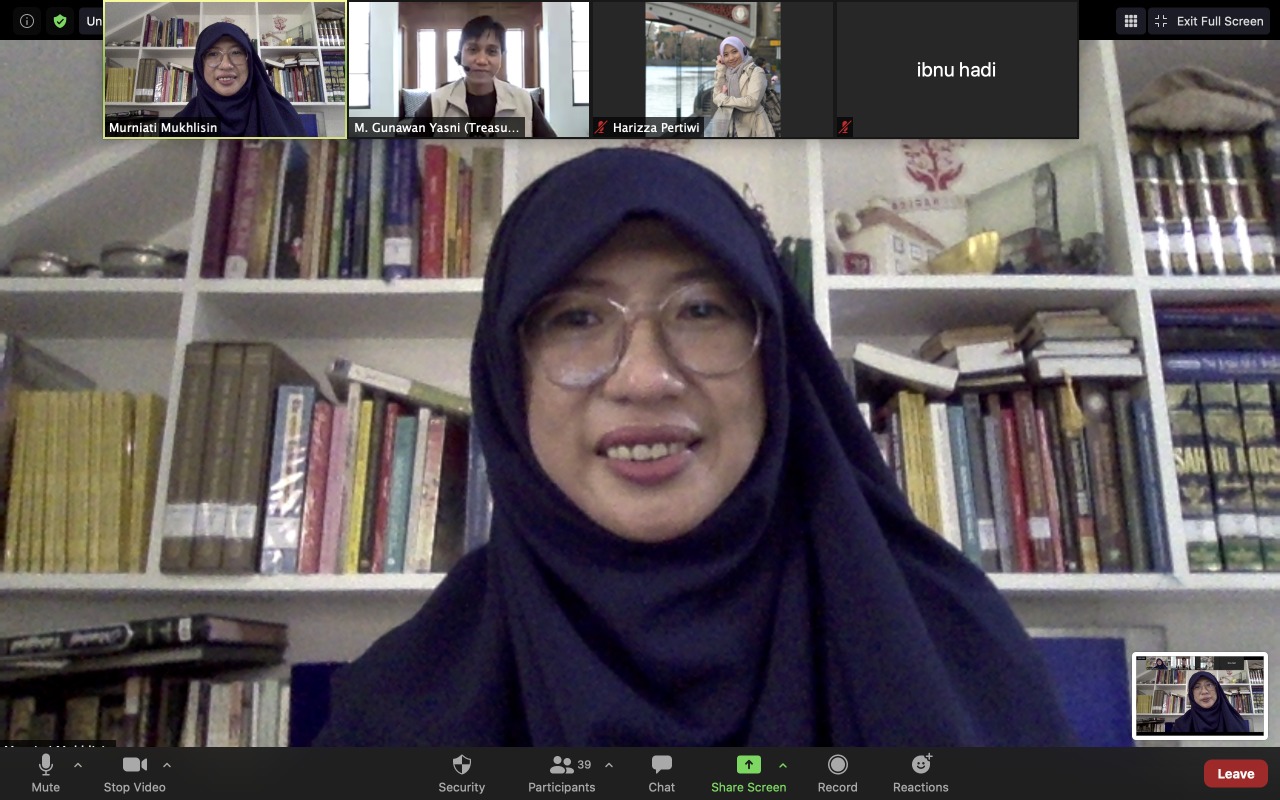The image size is (1280, 800).
Task: Switch to gallery view grid icon
Action: pos(1131,21)
